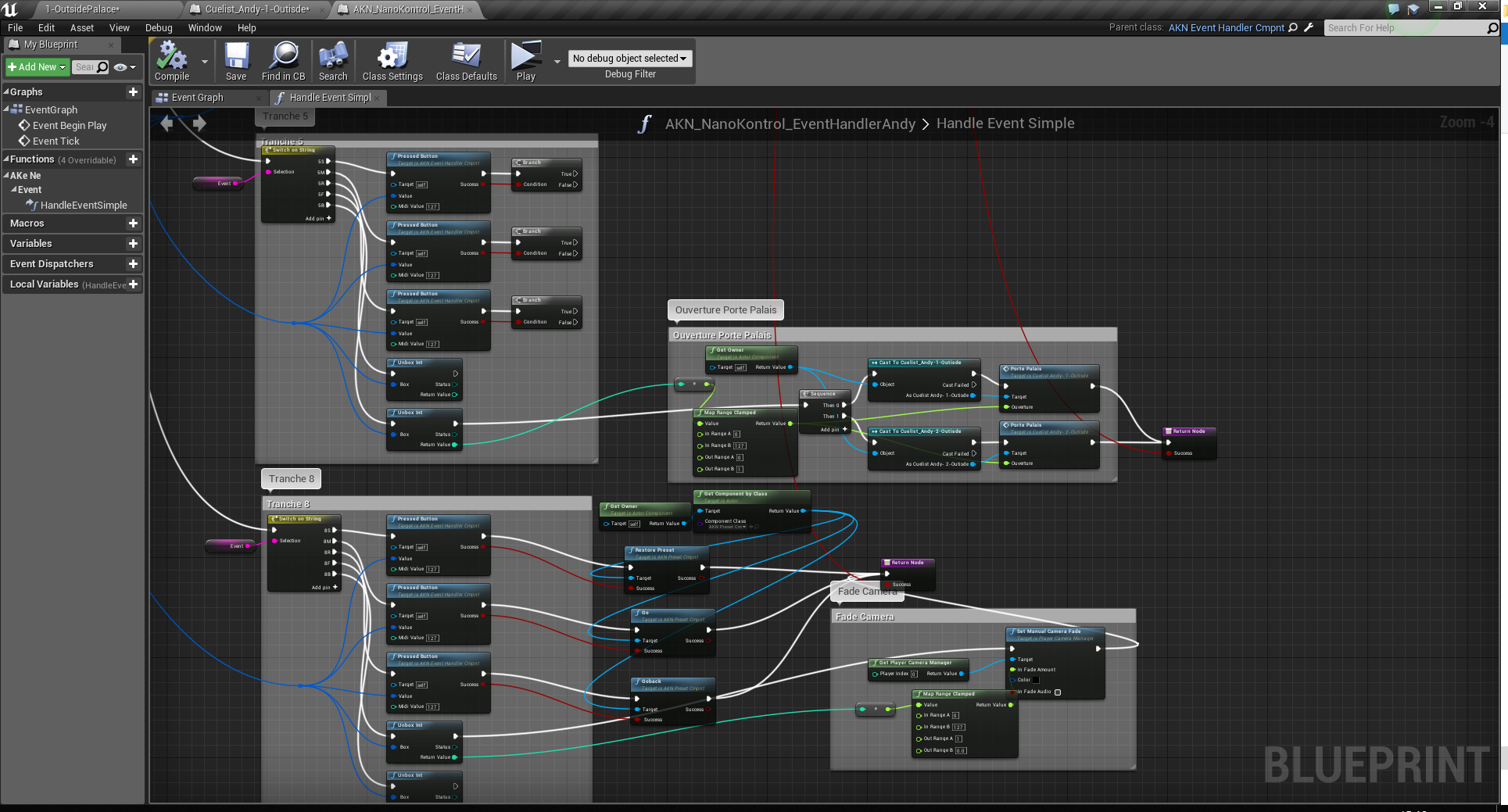Expand the Event Dispatchers section
Image resolution: width=1508 pixels, height=812 pixels.
point(52,263)
